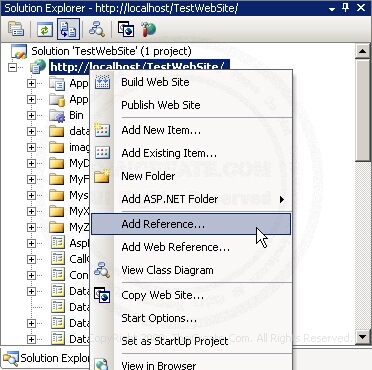Select the 'data' folder in the tree
Viewport: 372px width, 370px height.
[x=79, y=131]
